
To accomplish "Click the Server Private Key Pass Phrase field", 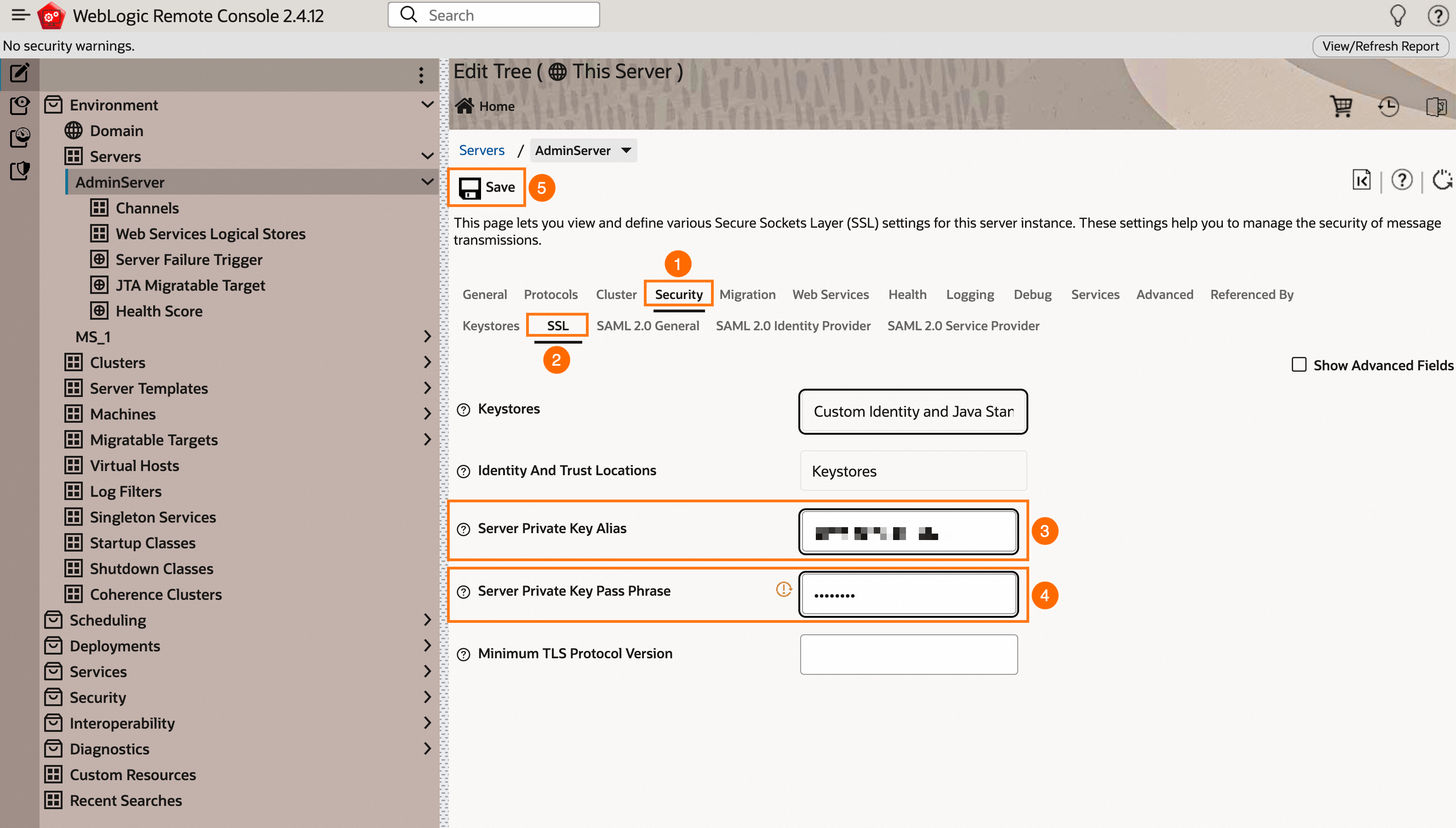I will click(909, 595).
